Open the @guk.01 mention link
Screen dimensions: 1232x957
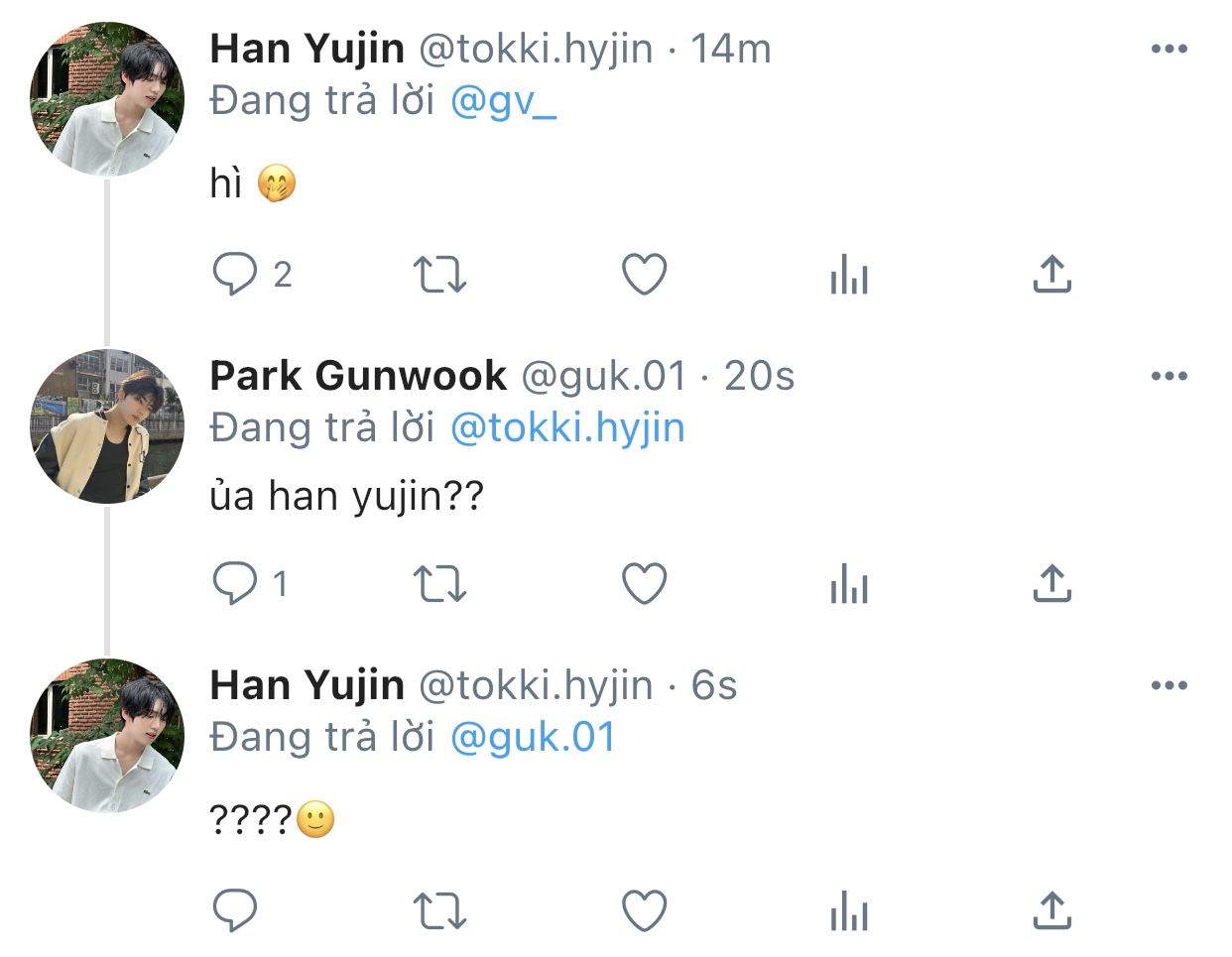pos(533,738)
